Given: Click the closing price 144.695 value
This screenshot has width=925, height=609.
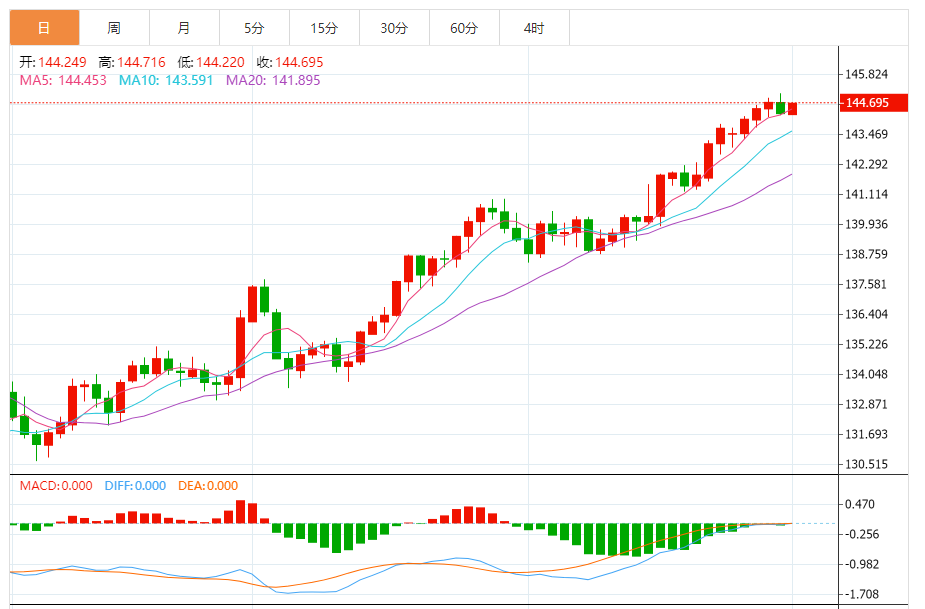Looking at the screenshot, I should [299, 62].
